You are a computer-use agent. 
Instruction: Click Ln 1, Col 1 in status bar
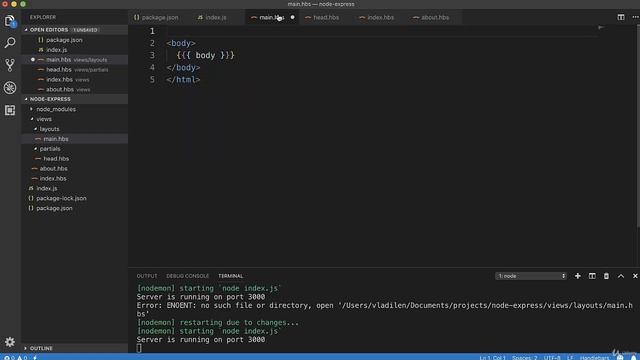(x=492, y=358)
